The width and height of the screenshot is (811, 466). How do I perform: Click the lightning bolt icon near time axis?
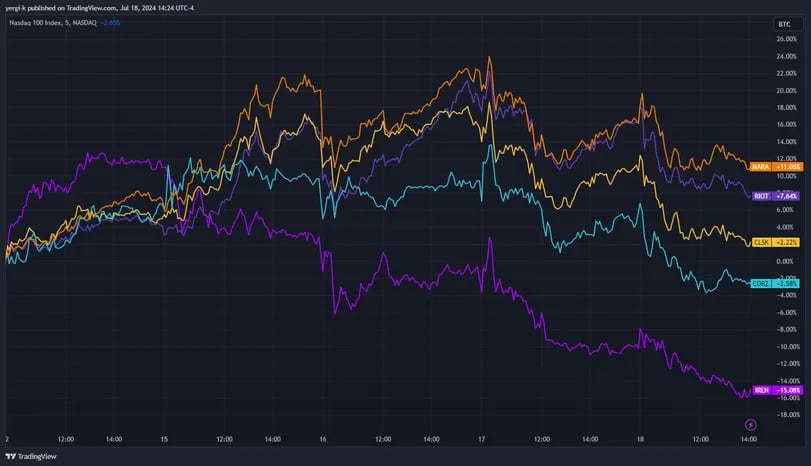coord(750,425)
